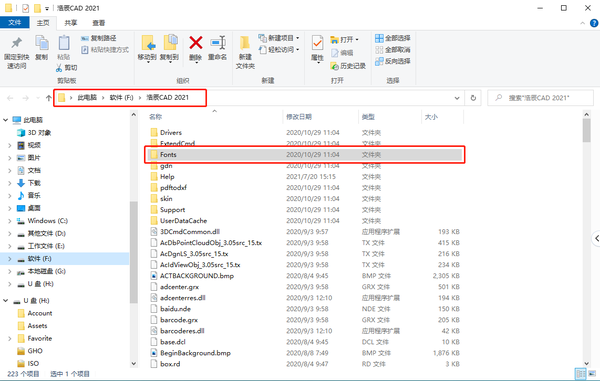Click This PC in address path
The image size is (600, 381).
[x=87, y=98]
